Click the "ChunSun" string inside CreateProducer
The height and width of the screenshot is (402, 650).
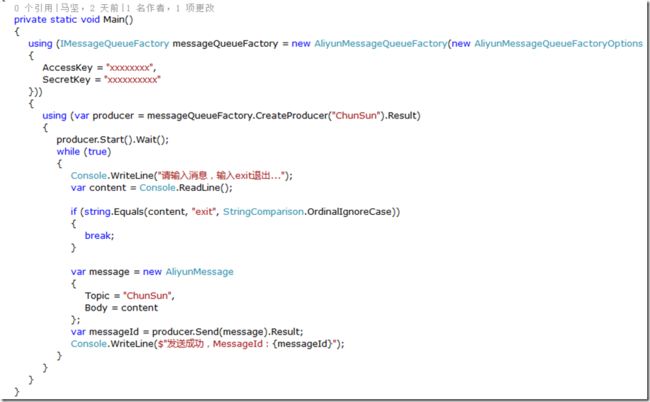356,116
